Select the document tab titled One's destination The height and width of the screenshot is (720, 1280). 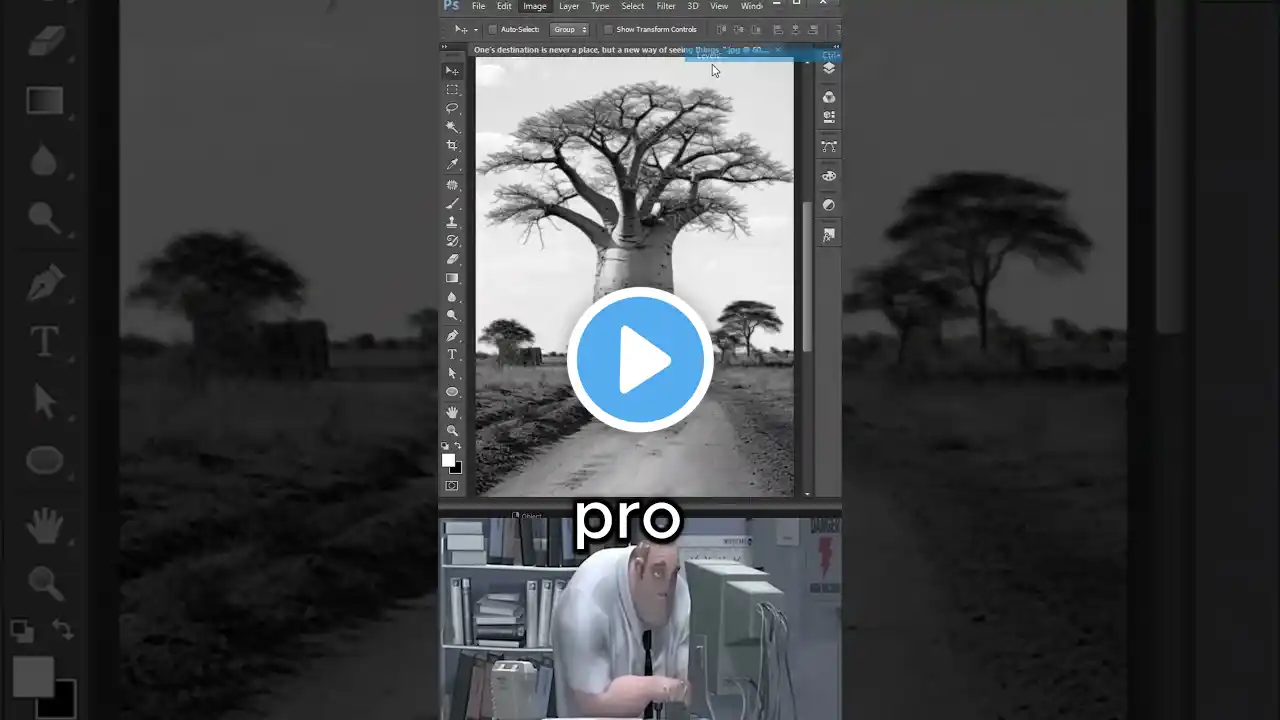(620, 50)
